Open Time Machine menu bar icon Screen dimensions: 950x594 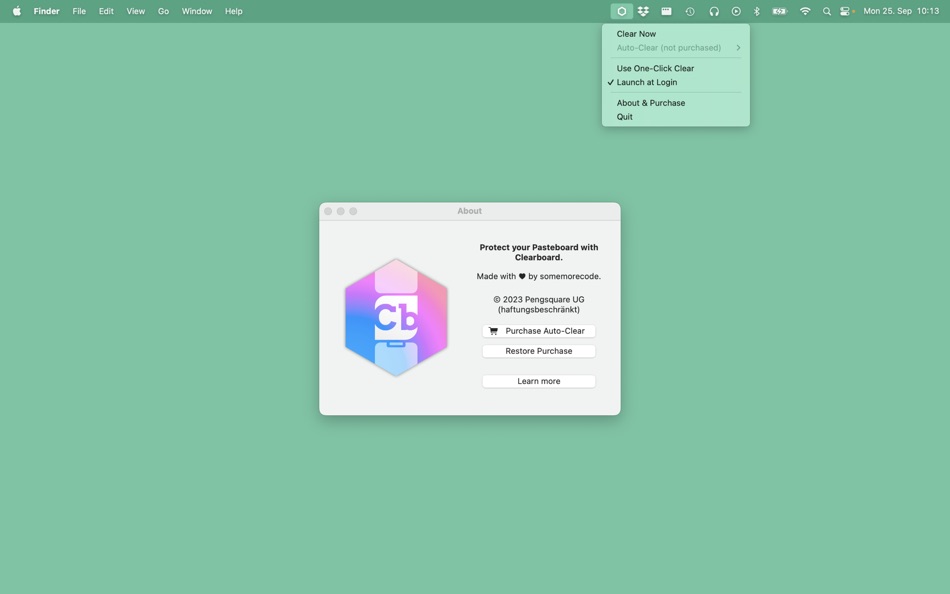pos(690,11)
